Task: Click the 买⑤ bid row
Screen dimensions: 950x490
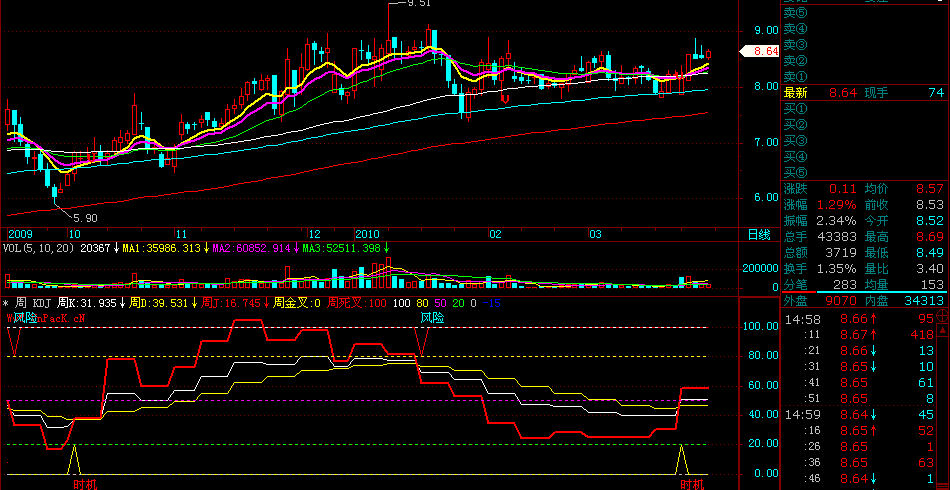Action: tap(862, 173)
